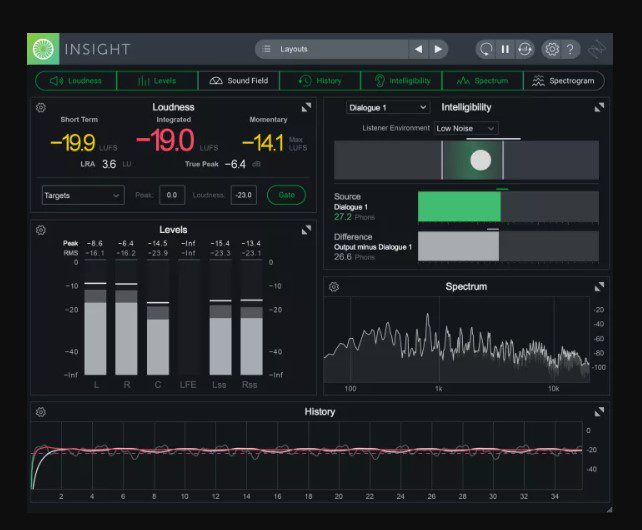642x530 pixels.
Task: Click the L channel level meter
Action: point(95,318)
